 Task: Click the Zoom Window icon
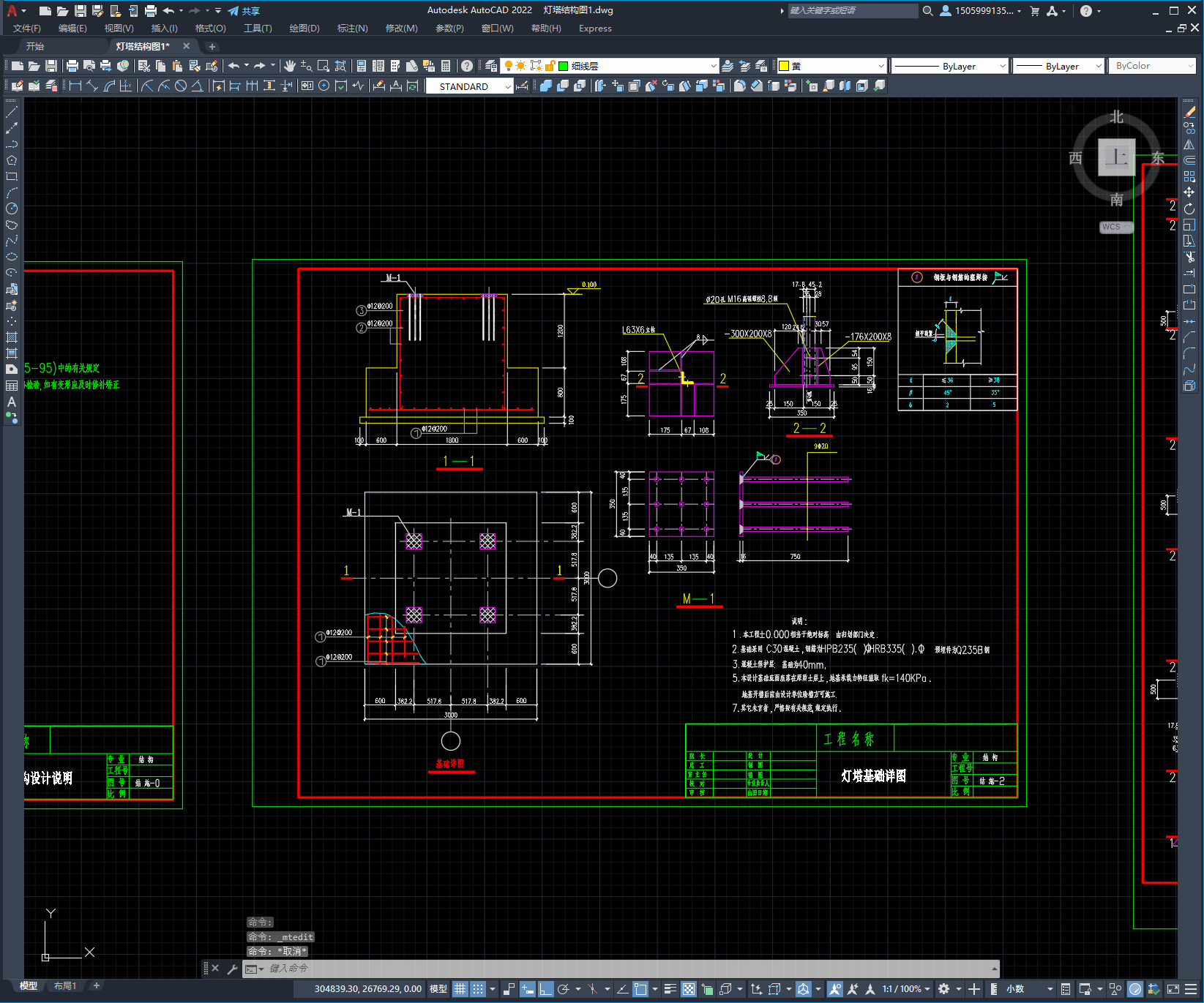pyautogui.click(x=324, y=66)
